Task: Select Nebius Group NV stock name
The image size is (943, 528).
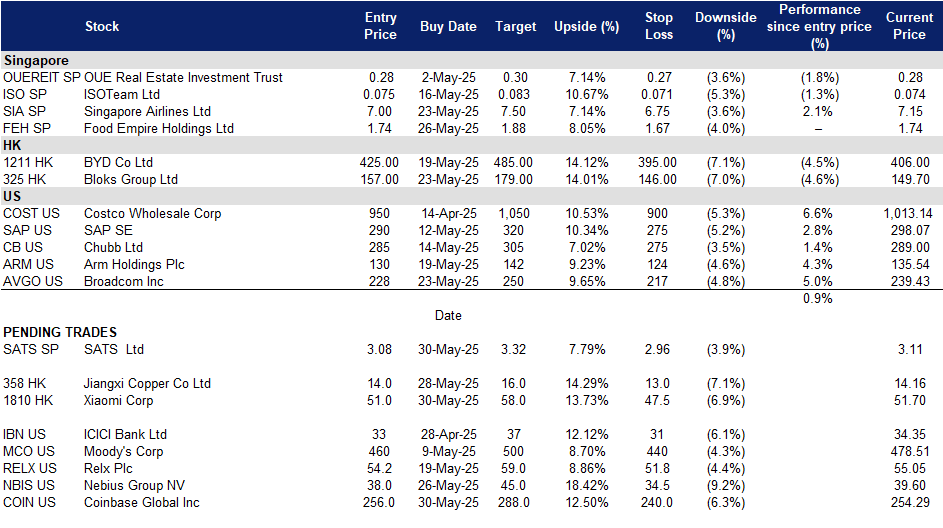Action: point(134,485)
